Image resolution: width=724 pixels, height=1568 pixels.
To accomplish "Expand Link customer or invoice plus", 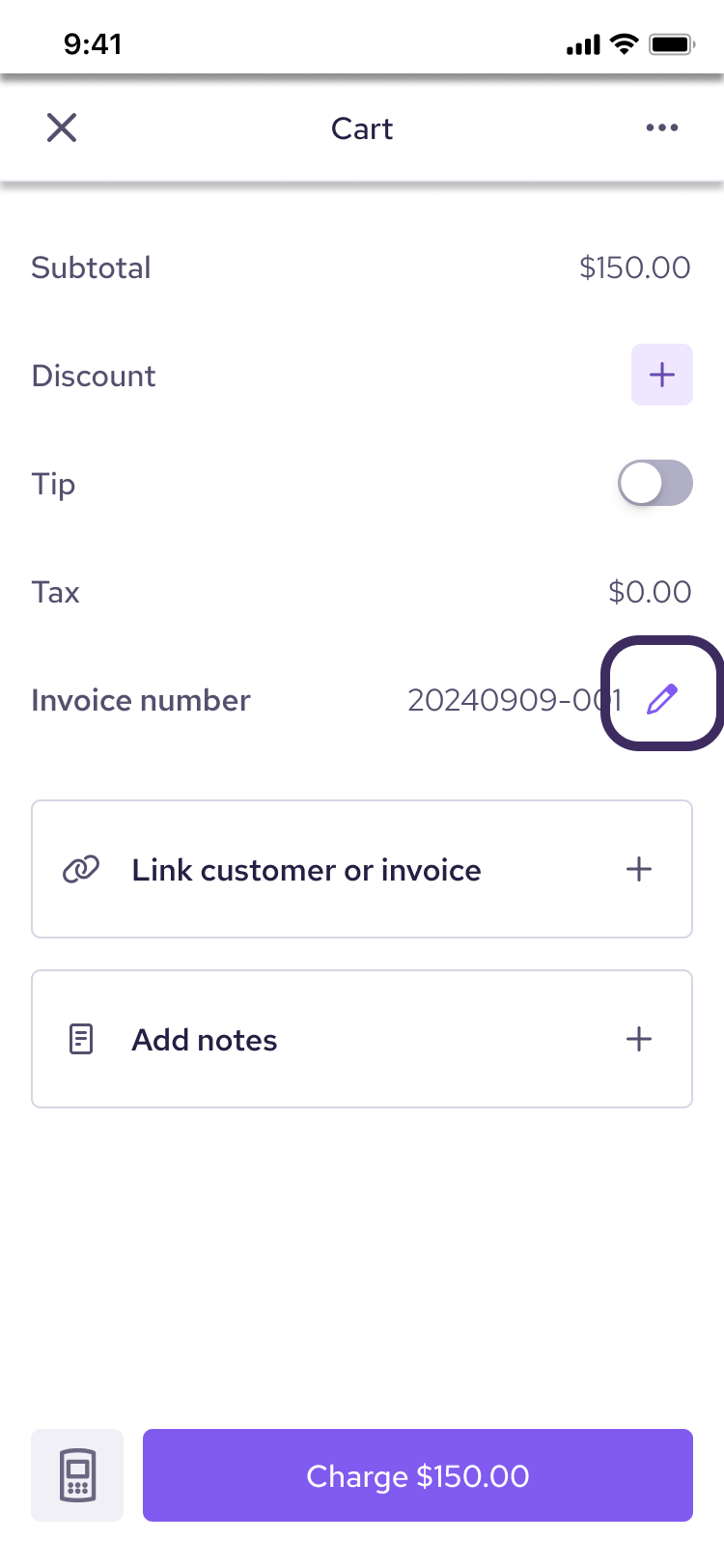I will tap(639, 869).
